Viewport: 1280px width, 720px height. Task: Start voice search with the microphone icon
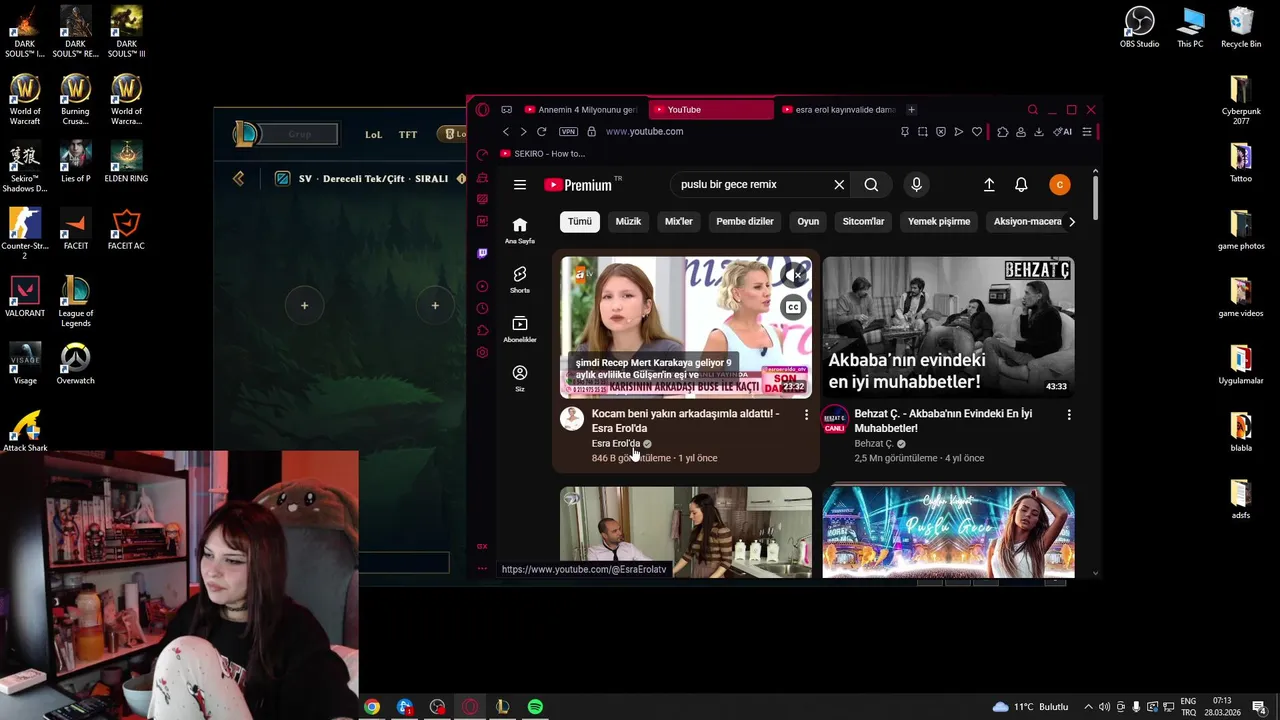916,185
